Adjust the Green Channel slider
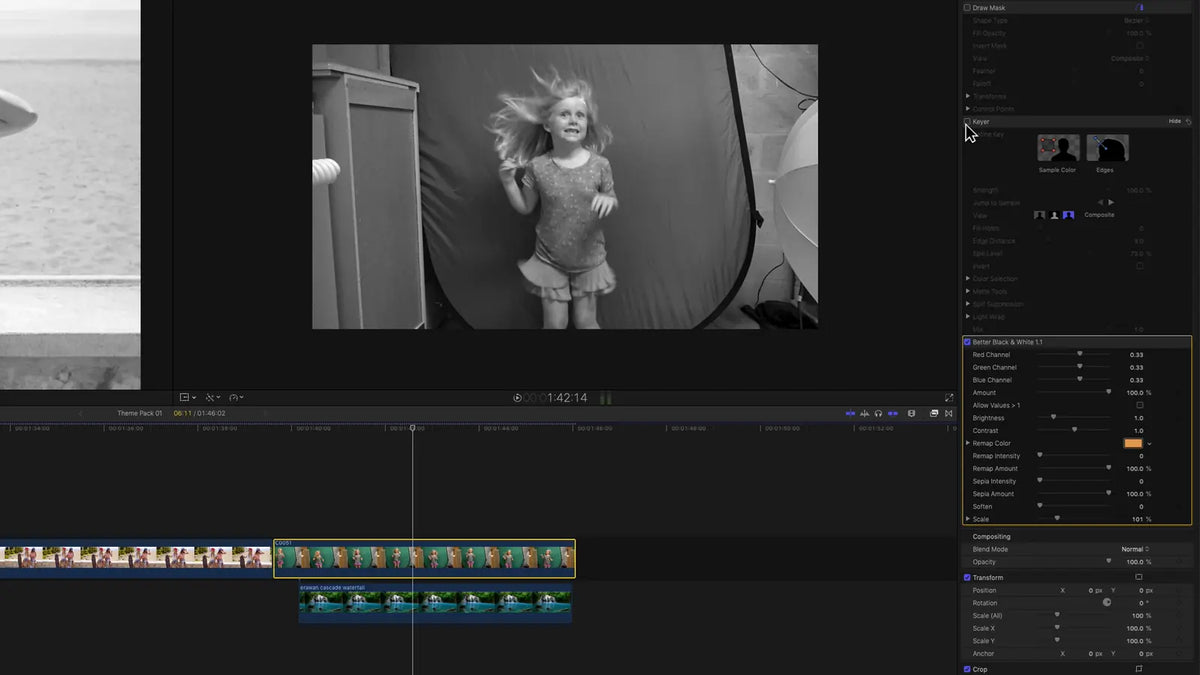This screenshot has width=1200, height=675. pos(1074,367)
